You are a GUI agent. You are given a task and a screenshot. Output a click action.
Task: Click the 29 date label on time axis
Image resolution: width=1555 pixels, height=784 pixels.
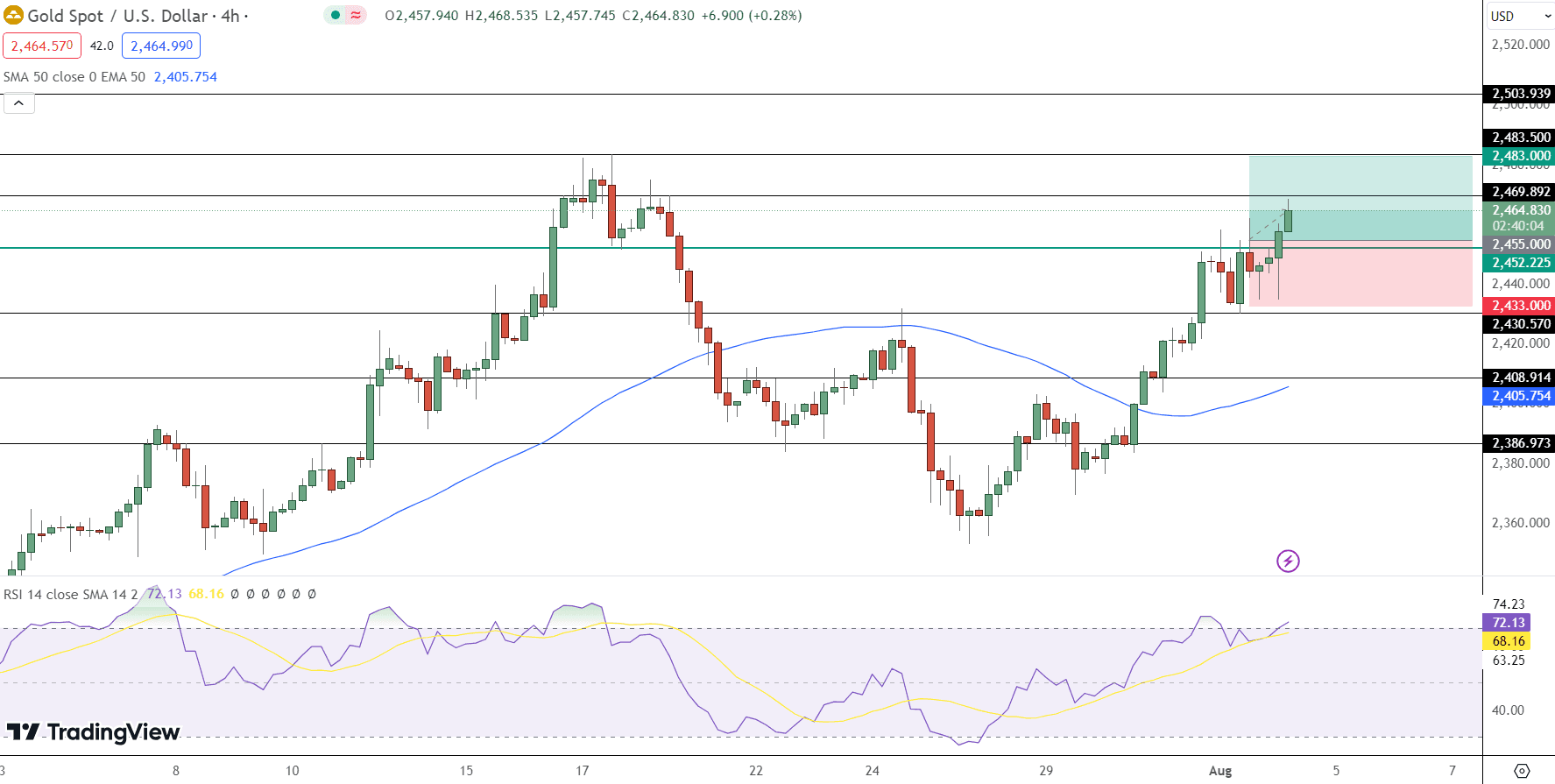[1046, 771]
